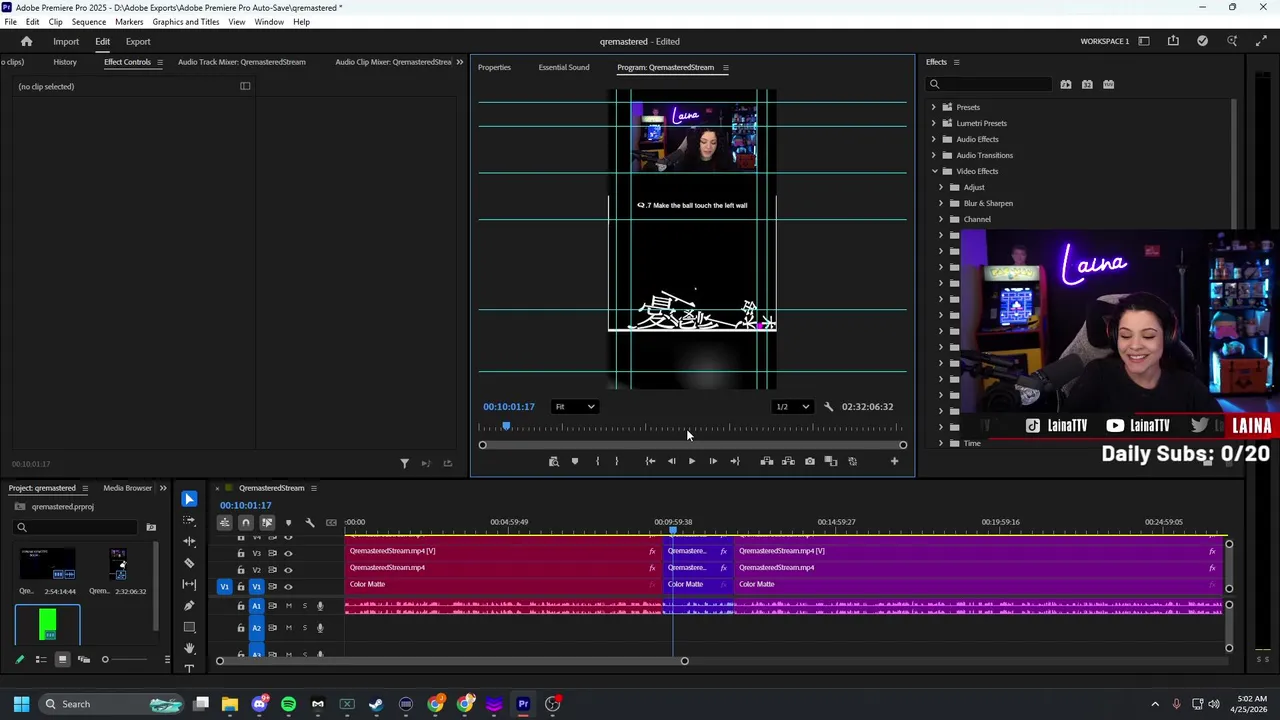Switch to the Media Browser tab
This screenshot has width=1280, height=720.
point(128,488)
